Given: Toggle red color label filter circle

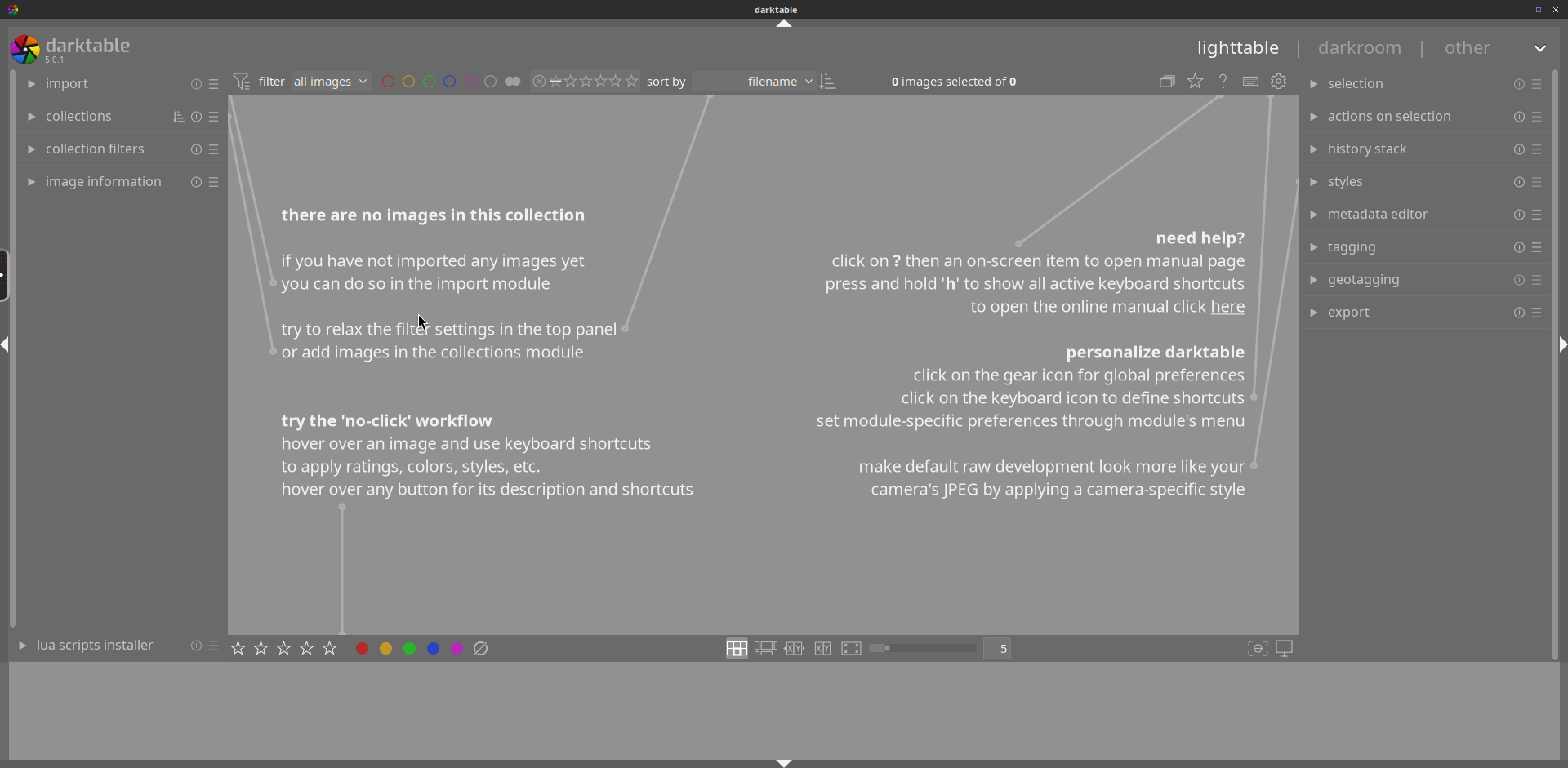Looking at the screenshot, I should point(389,82).
